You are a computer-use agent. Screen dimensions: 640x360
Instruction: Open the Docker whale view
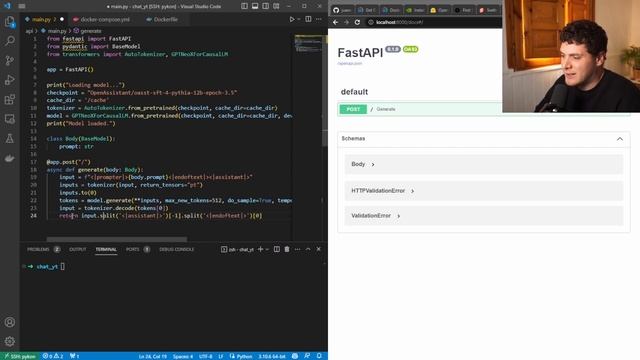tap(9, 158)
